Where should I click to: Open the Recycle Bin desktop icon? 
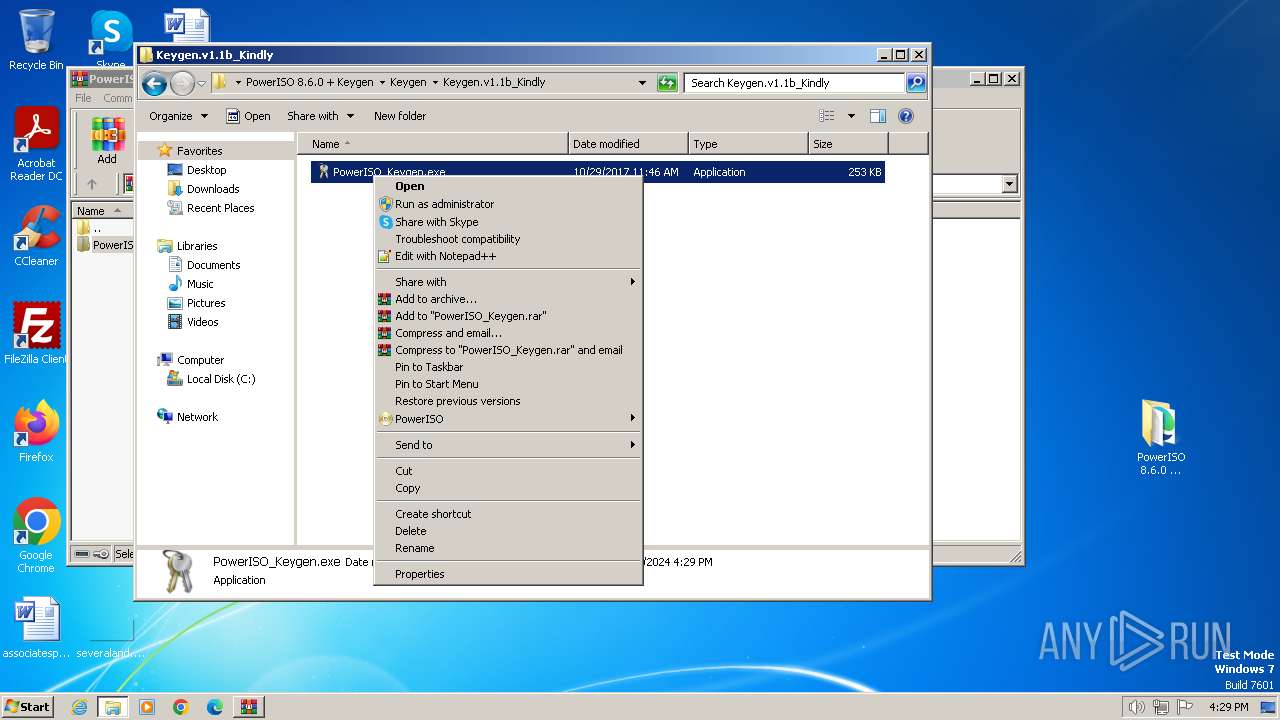pyautogui.click(x=36, y=40)
